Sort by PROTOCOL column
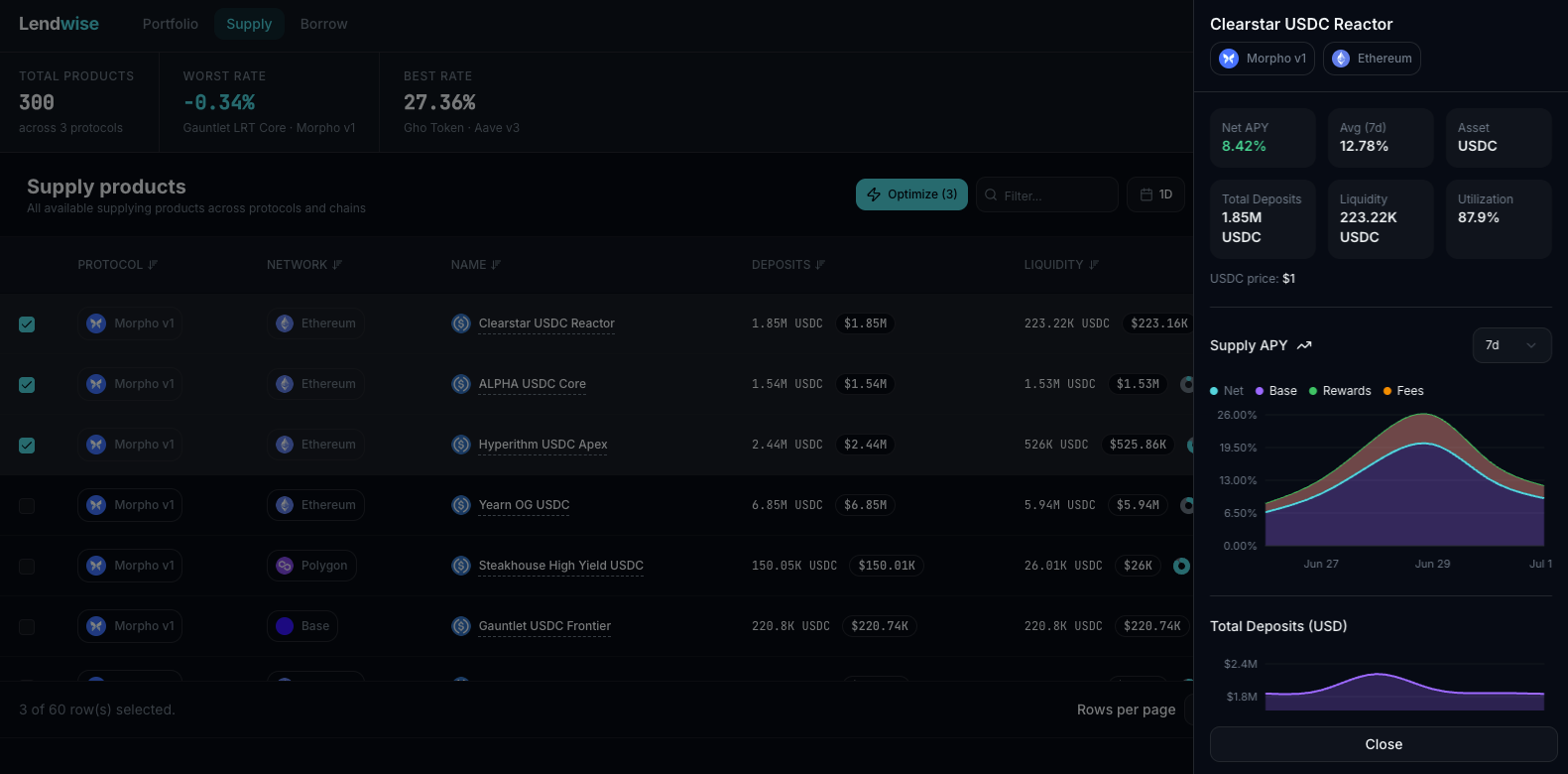Screen dimensions: 1568x774 117,265
